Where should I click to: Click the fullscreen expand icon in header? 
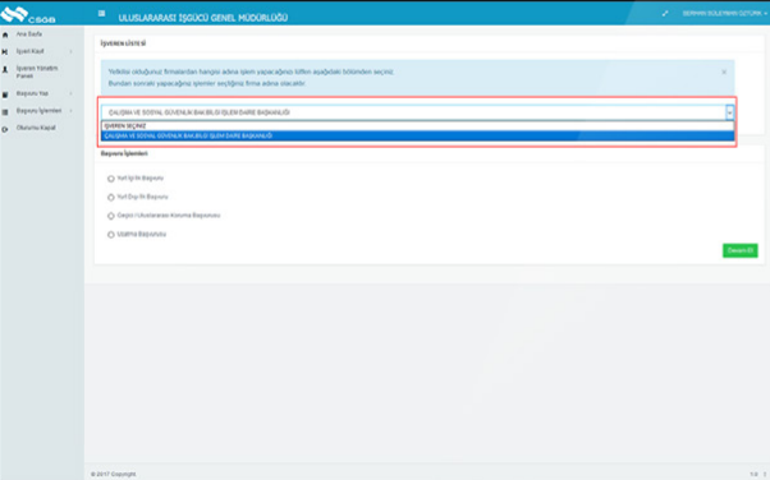click(666, 14)
